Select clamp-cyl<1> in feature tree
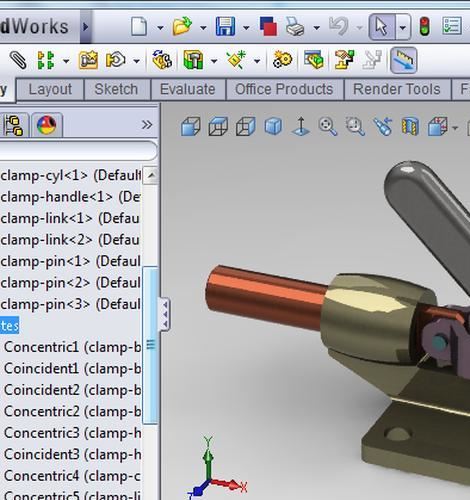The height and width of the screenshot is (500, 470). 70,175
